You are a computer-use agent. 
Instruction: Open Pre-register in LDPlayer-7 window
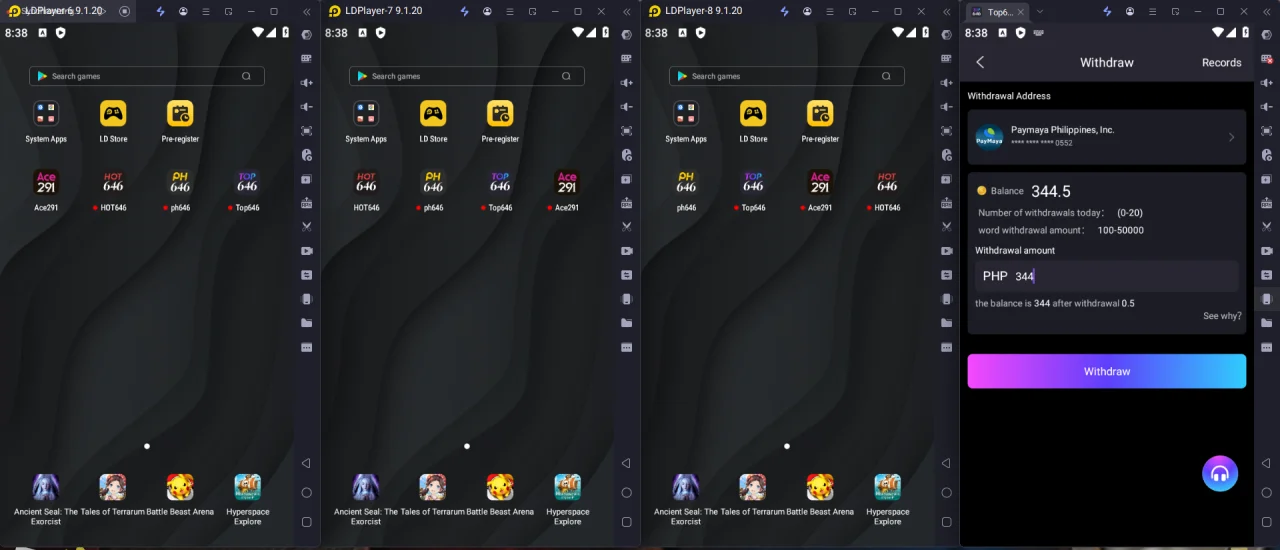(x=500, y=114)
